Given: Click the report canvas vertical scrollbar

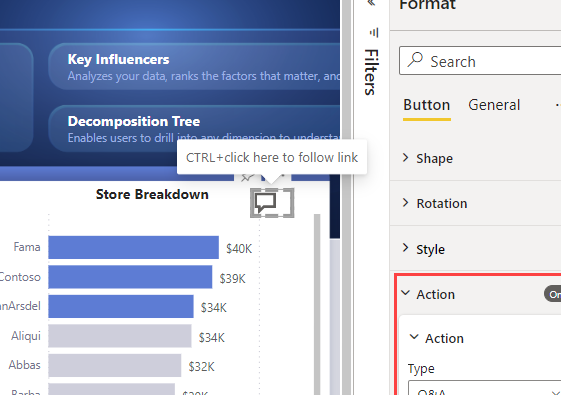Looking at the screenshot, I should [346, 198].
